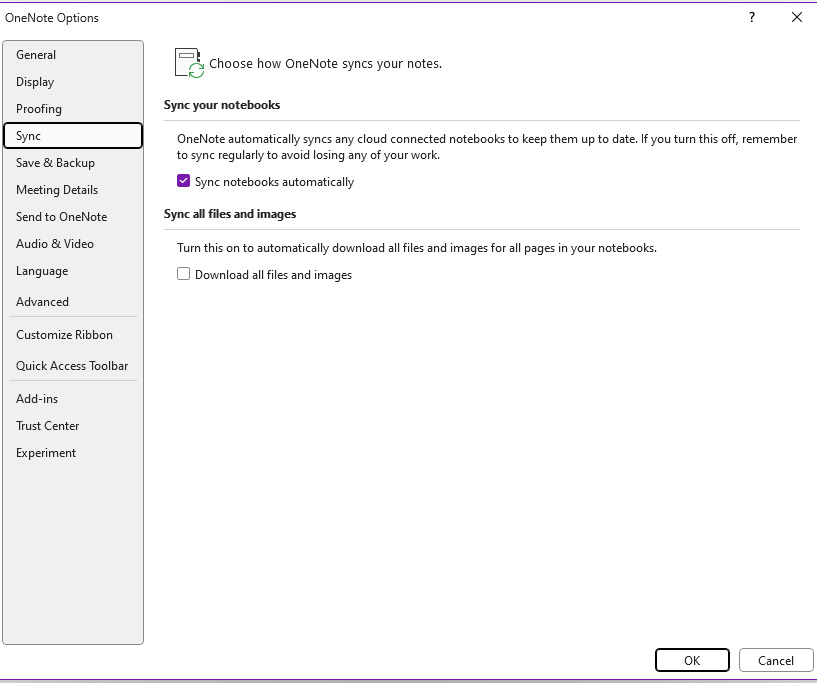Open Add-ins settings
Screen dimensions: 817x683
coord(72,399)
